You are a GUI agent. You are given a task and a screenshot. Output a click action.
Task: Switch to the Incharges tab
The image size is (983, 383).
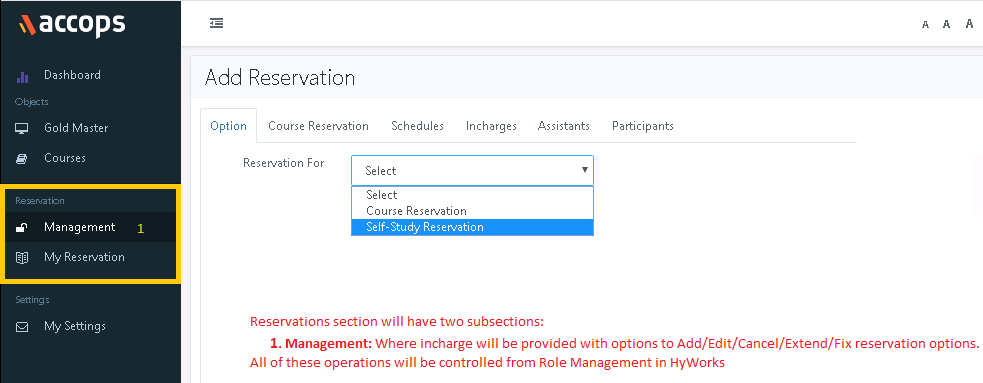(x=491, y=126)
